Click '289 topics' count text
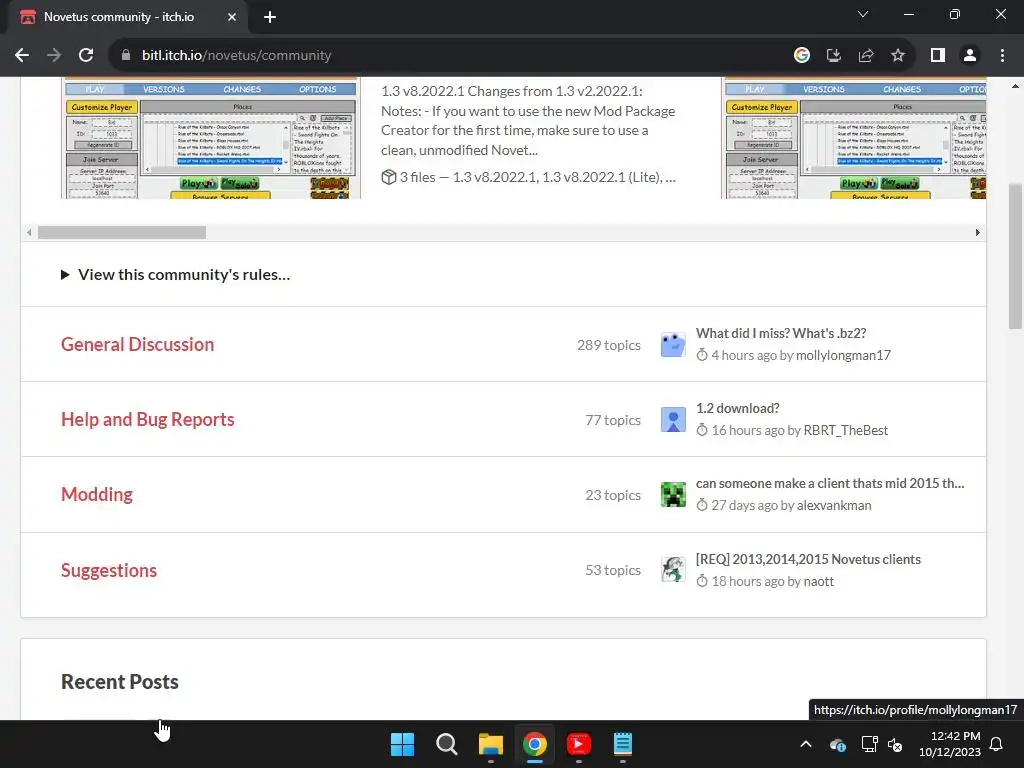The image size is (1024, 768). 609,345
